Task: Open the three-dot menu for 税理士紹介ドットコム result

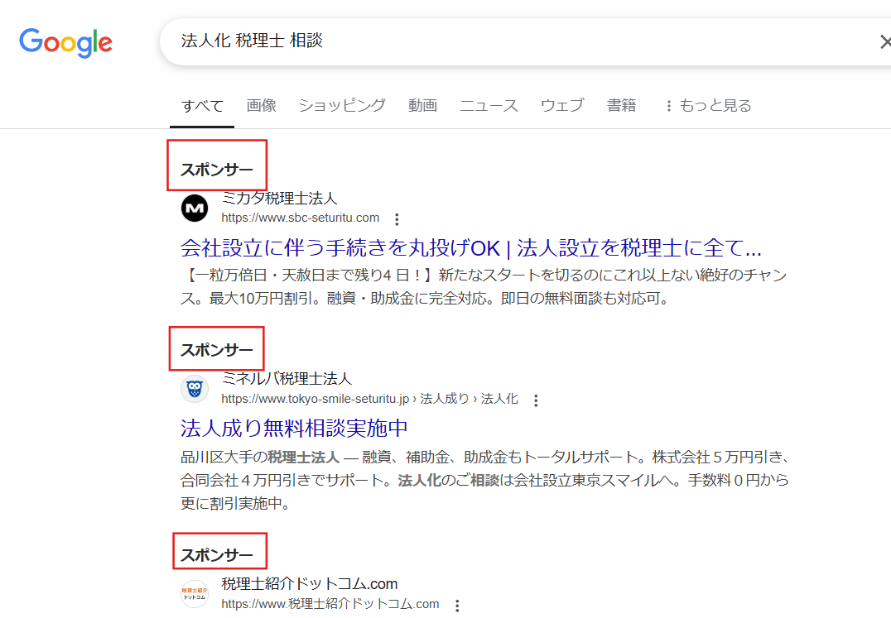Action: [457, 604]
